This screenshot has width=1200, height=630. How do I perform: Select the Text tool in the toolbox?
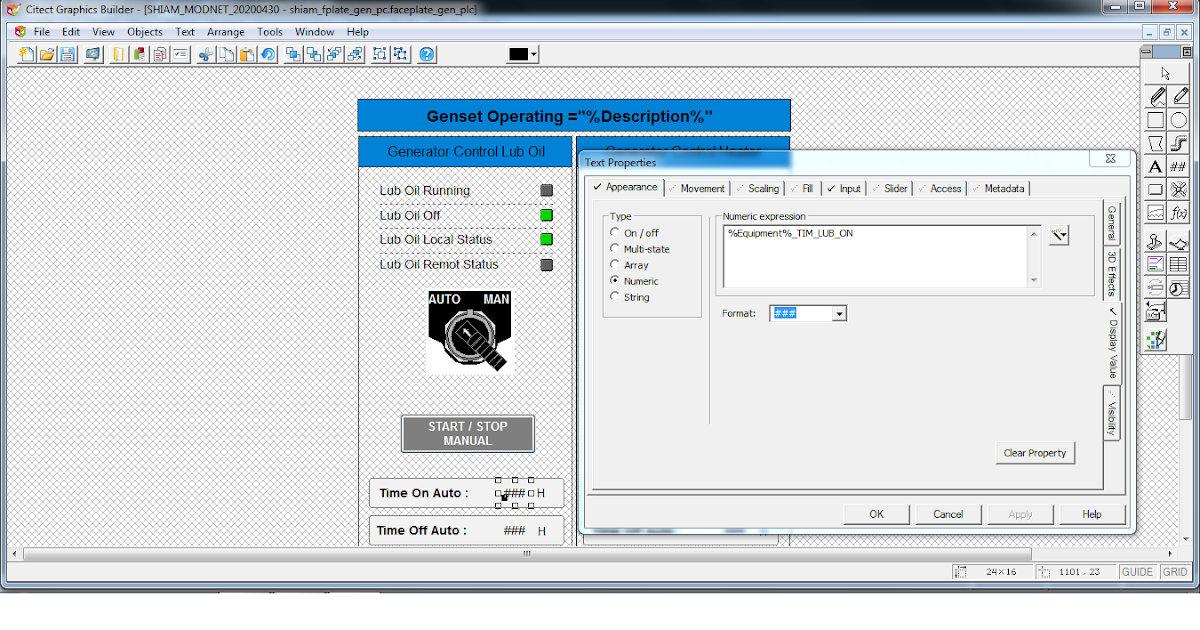1157,165
